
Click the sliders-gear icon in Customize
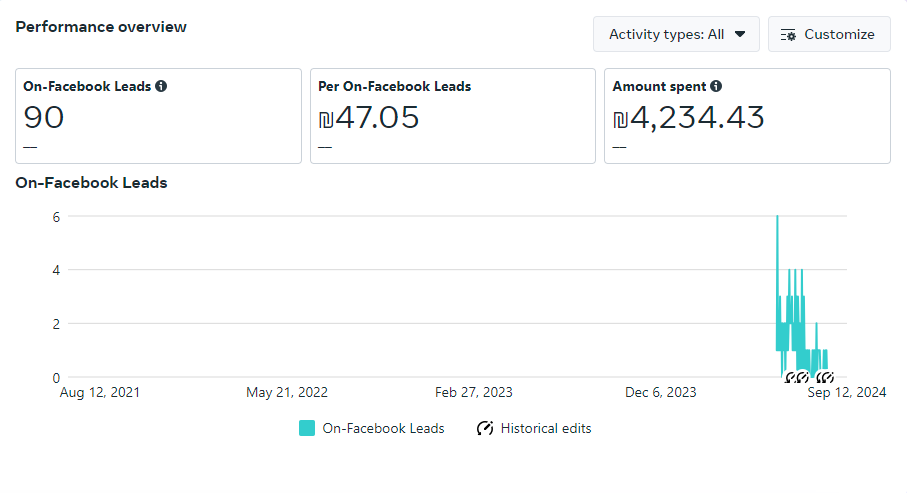pyautogui.click(x=788, y=35)
